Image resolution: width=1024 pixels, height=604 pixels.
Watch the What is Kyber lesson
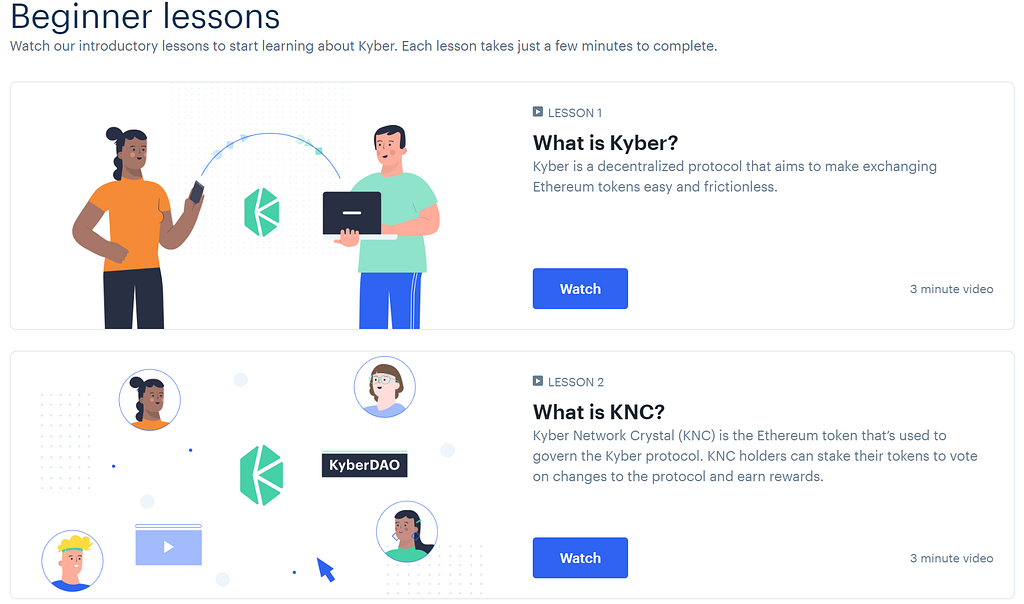pyautogui.click(x=580, y=289)
